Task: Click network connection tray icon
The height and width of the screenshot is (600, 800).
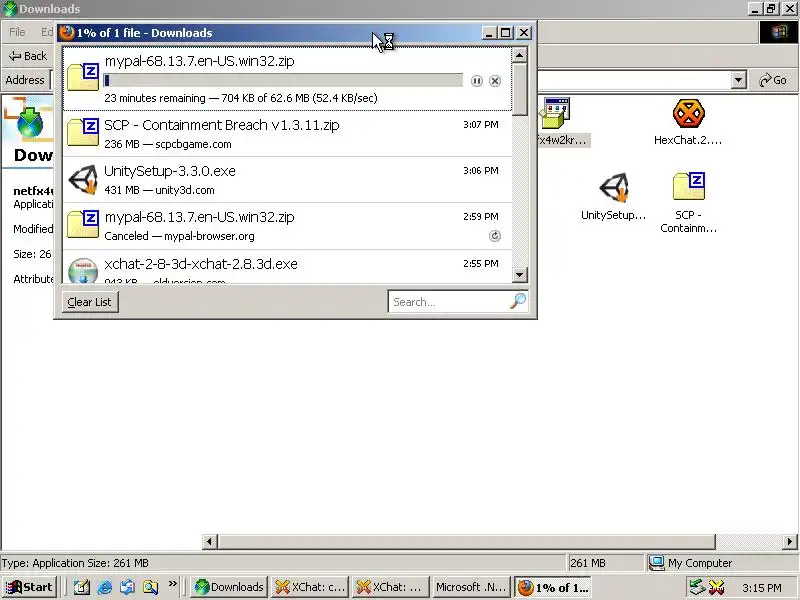Action: pyautogui.click(x=697, y=587)
